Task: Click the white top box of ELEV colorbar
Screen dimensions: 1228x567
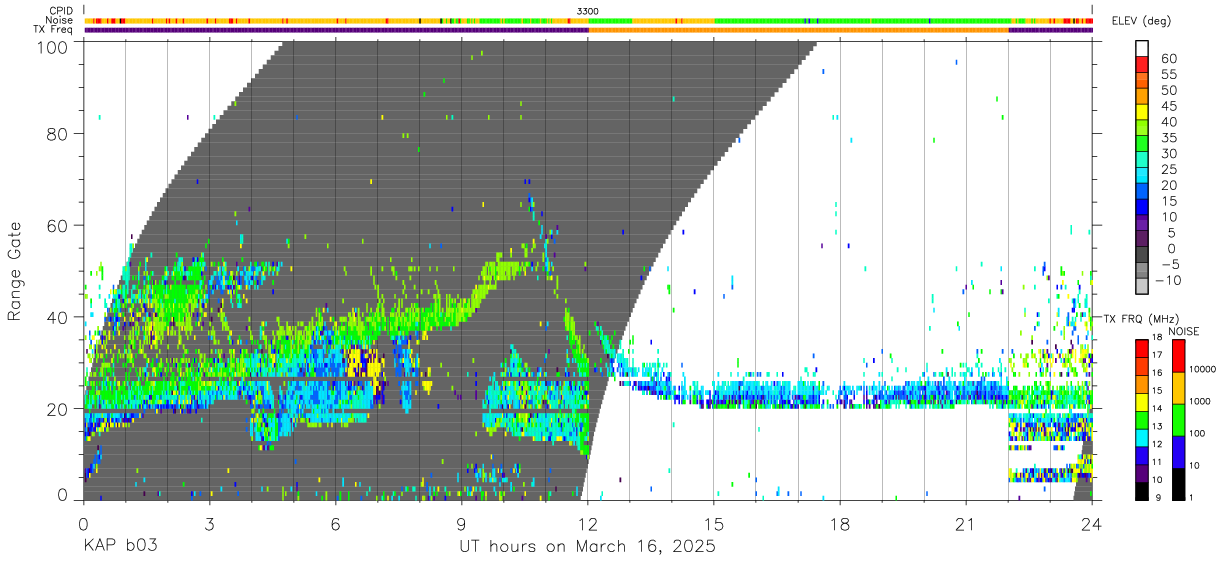Action: (1142, 50)
